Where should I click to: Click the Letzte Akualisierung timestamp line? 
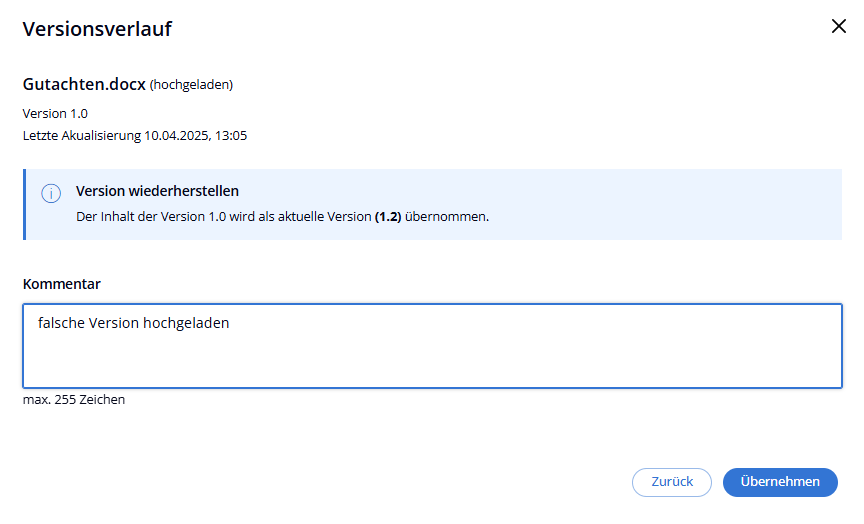[x=134, y=135]
